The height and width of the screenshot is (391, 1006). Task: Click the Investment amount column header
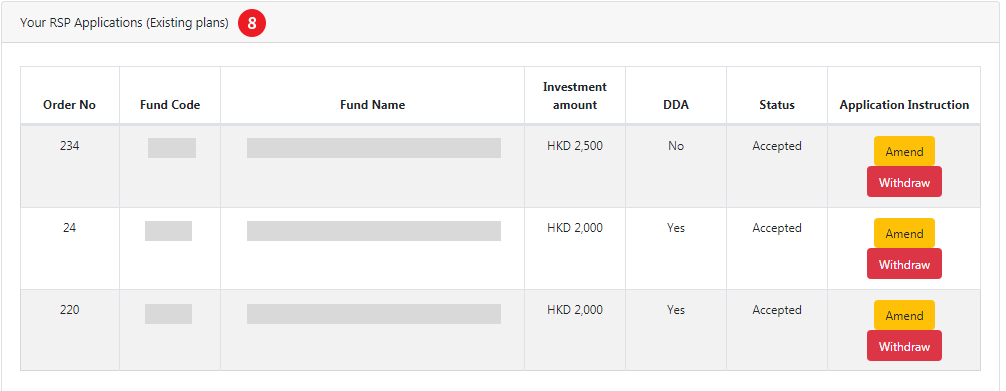click(575, 96)
